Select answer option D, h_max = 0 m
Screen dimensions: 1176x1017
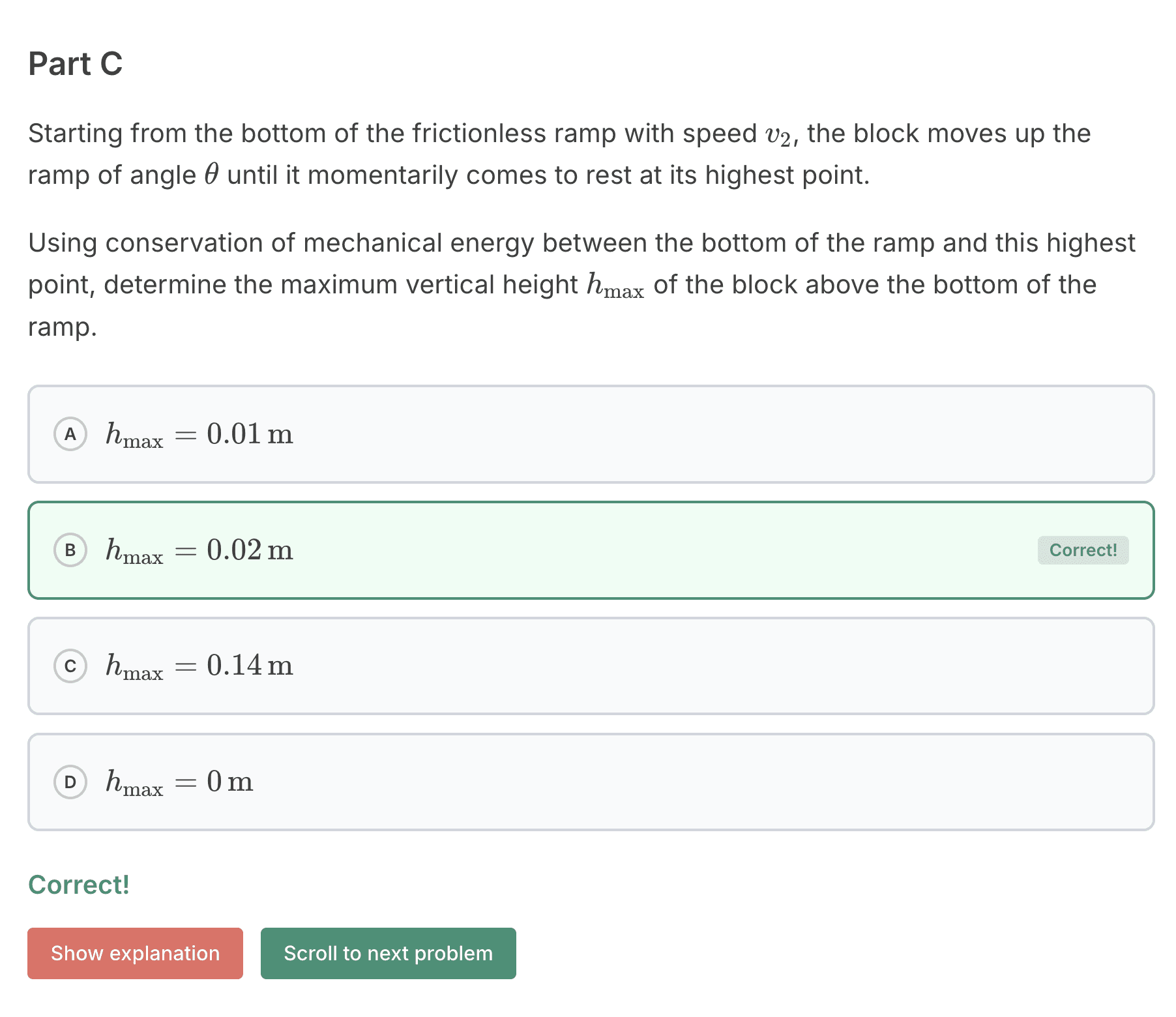[587, 782]
